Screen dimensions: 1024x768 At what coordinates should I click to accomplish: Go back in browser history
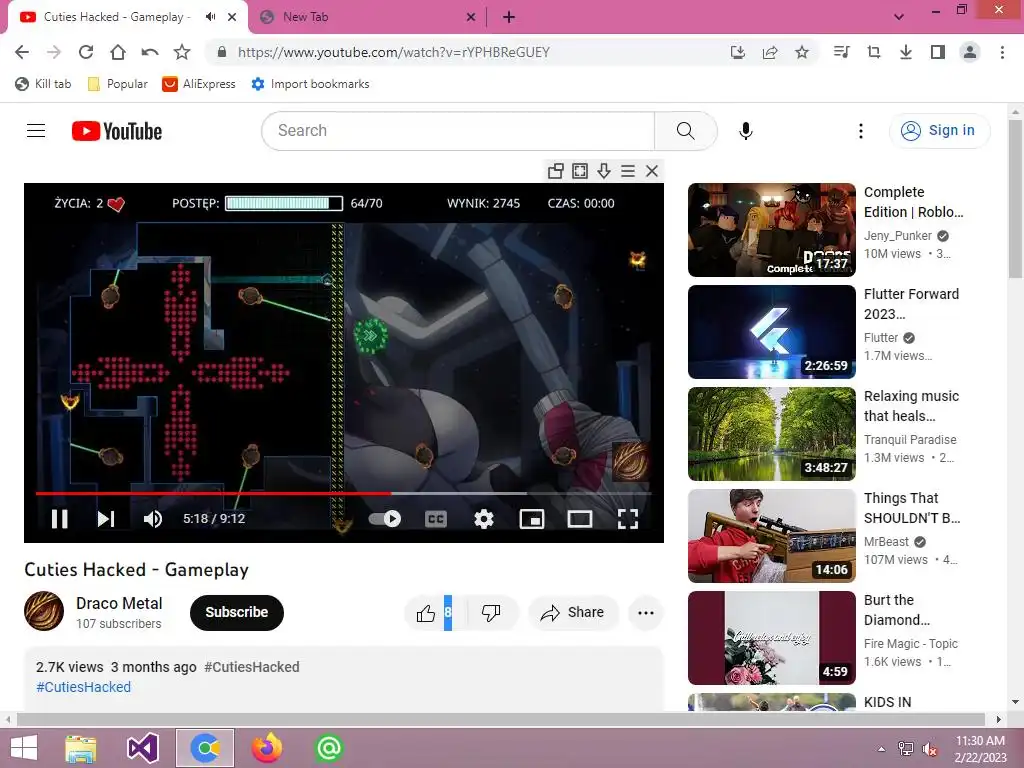(22, 52)
